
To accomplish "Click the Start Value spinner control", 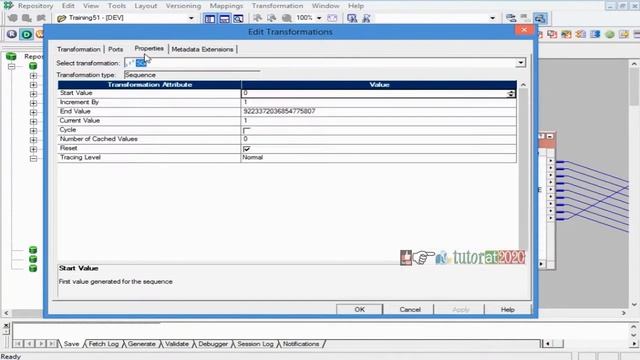I will 511,93.
